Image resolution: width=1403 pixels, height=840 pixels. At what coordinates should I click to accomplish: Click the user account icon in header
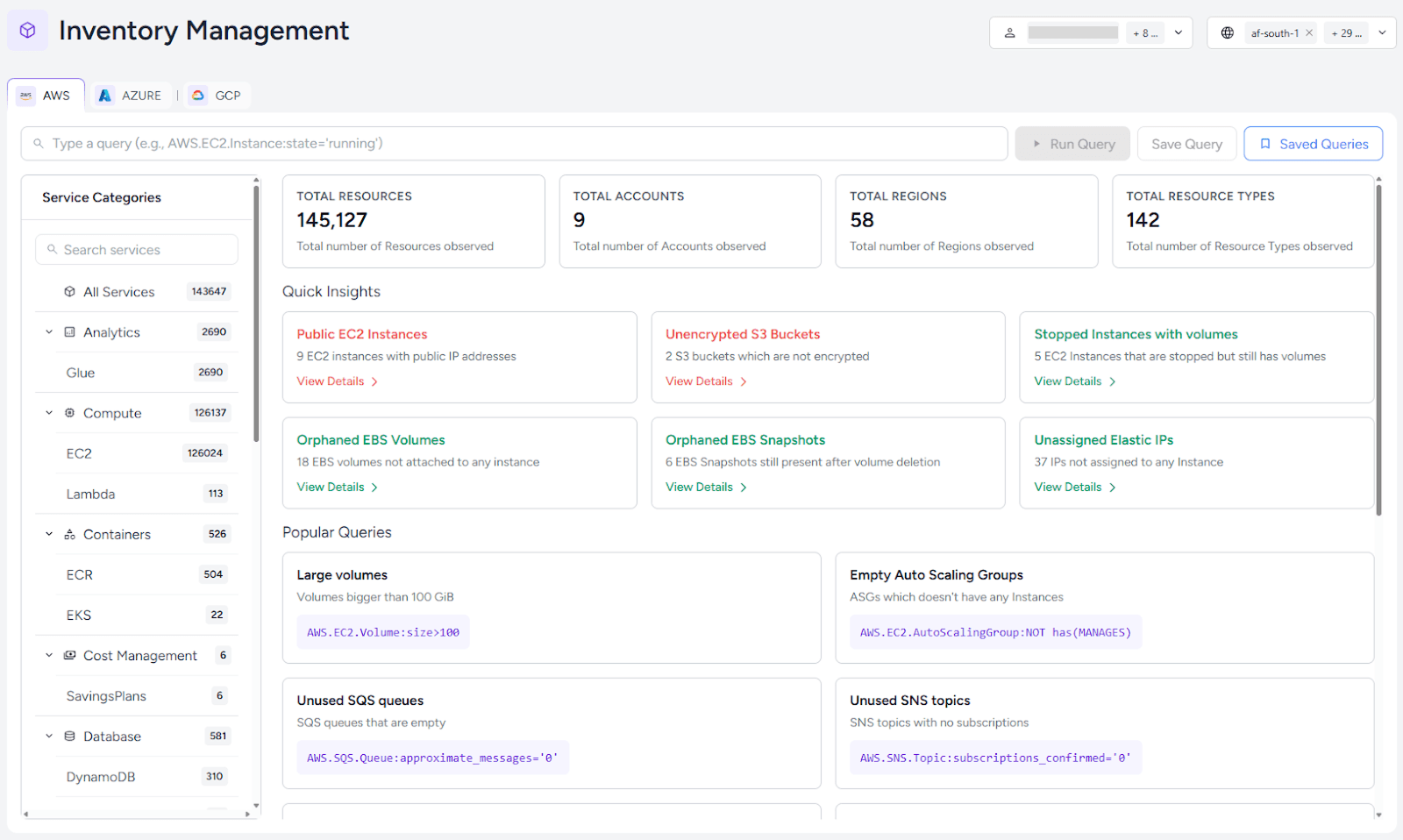(1009, 33)
